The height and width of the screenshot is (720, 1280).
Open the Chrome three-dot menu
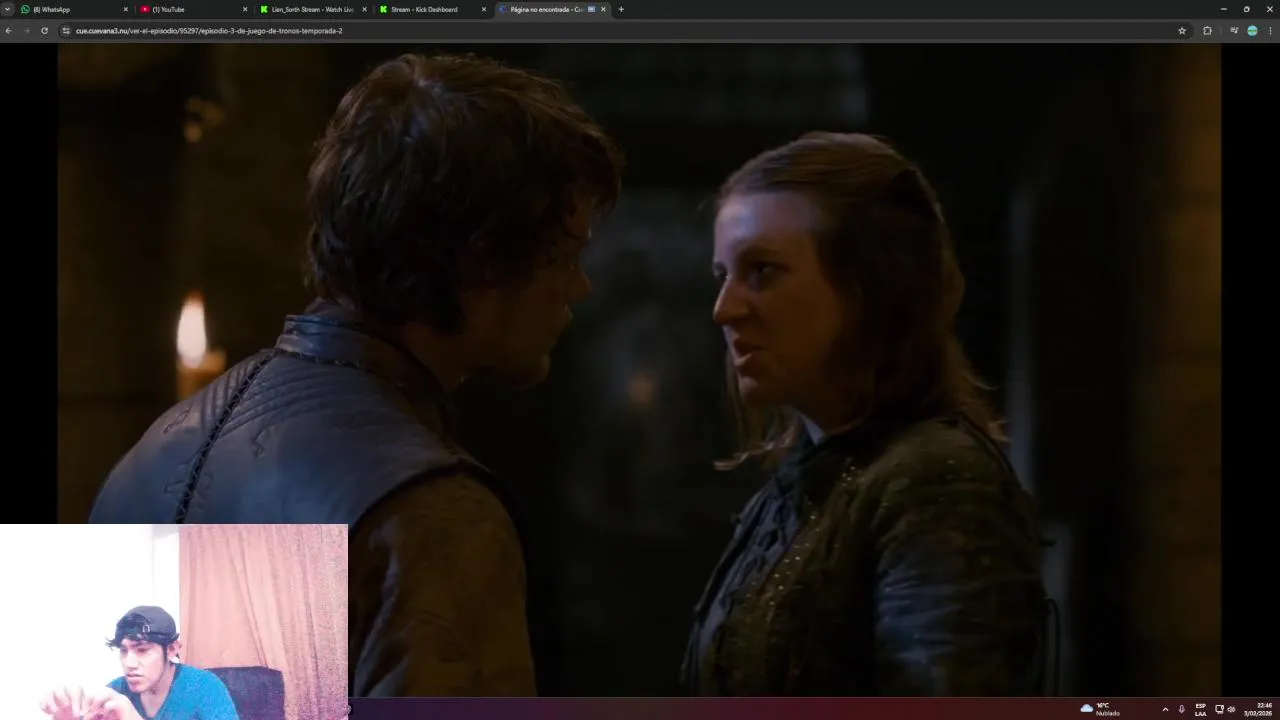pyautogui.click(x=1271, y=30)
